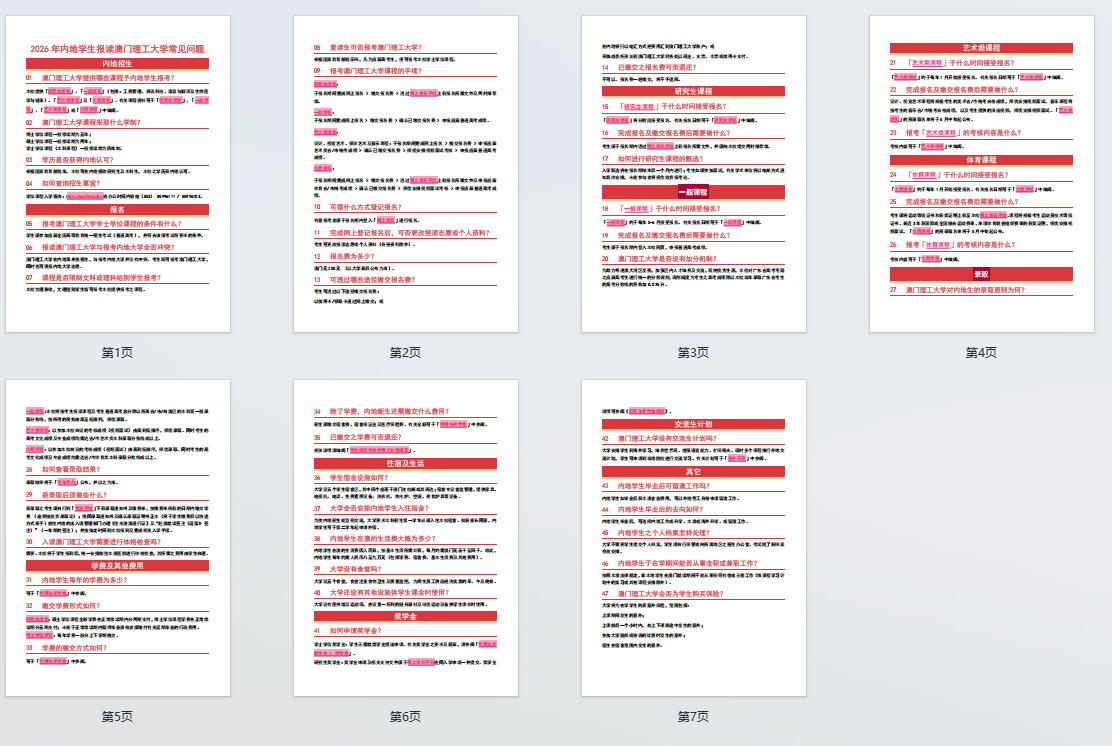The image size is (1112, 746).
Task: Click the 第1页 page label
Action: [117, 353]
